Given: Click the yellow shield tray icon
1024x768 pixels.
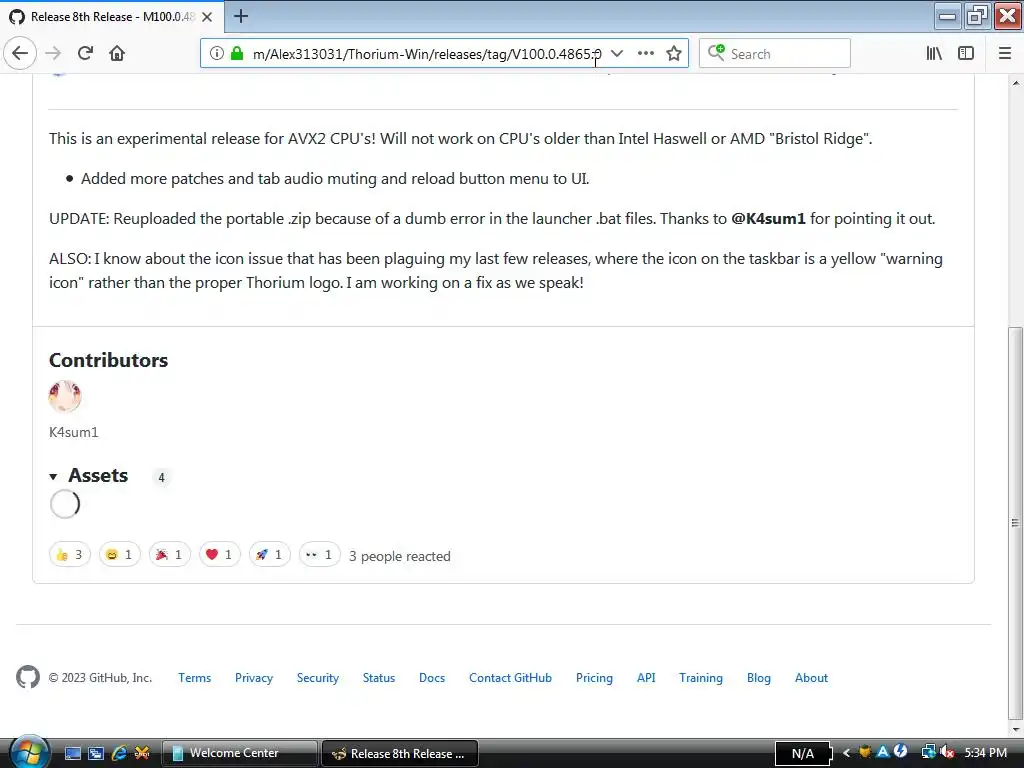Looking at the screenshot, I should pyautogui.click(x=865, y=752).
